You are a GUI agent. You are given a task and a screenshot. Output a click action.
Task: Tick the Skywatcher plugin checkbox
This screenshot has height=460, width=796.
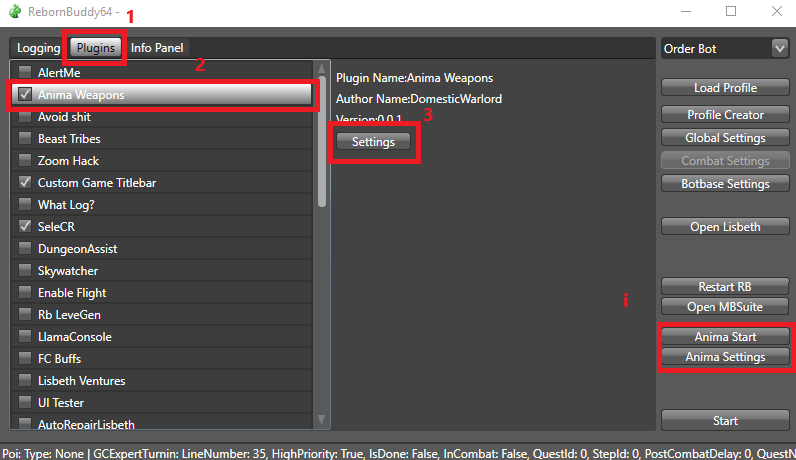pyautogui.click(x=24, y=270)
